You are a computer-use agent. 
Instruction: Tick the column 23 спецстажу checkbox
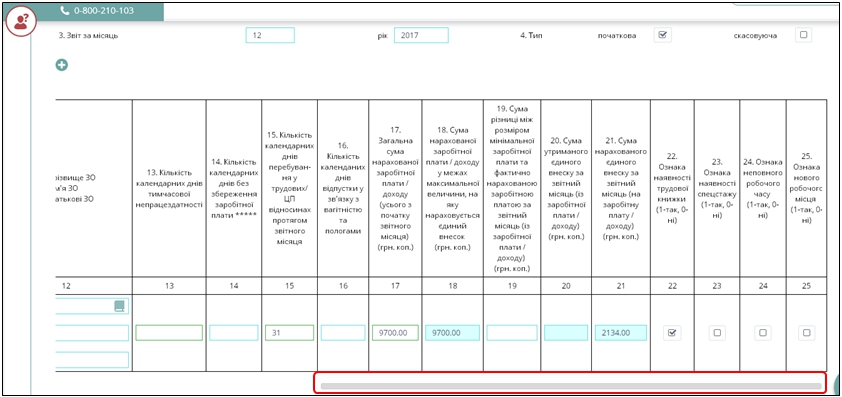point(717,333)
